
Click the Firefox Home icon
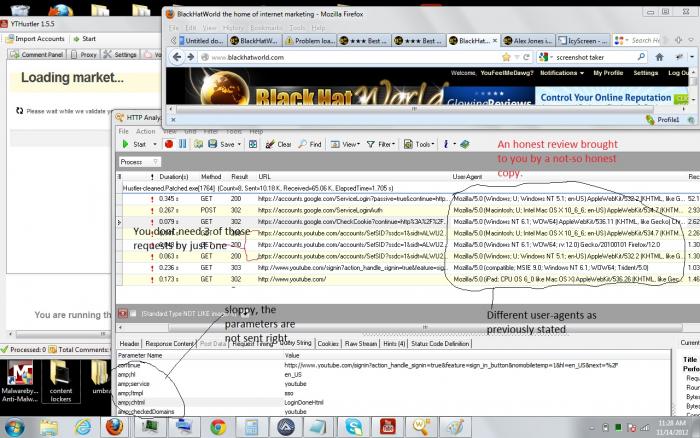point(659,57)
